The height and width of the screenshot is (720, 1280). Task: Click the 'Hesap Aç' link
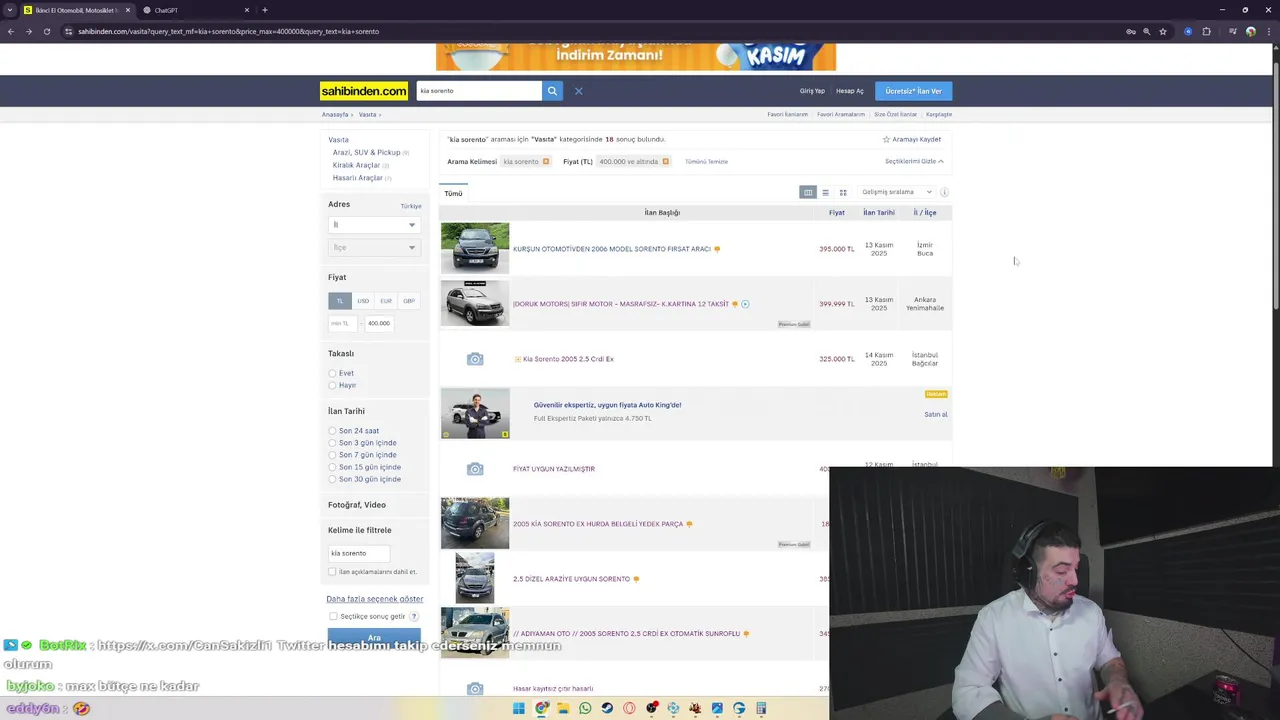[850, 91]
